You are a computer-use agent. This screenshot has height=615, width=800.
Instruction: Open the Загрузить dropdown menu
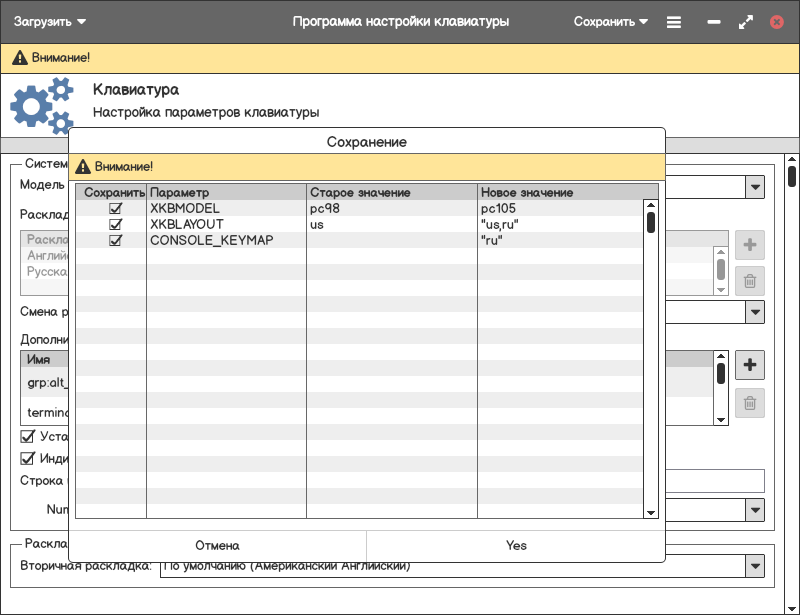coord(50,21)
